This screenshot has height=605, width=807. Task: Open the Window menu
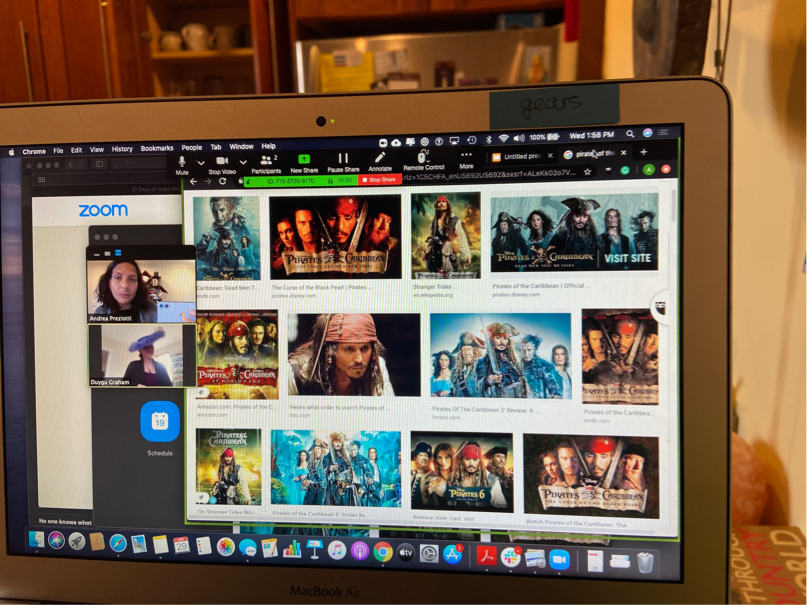pos(241,147)
